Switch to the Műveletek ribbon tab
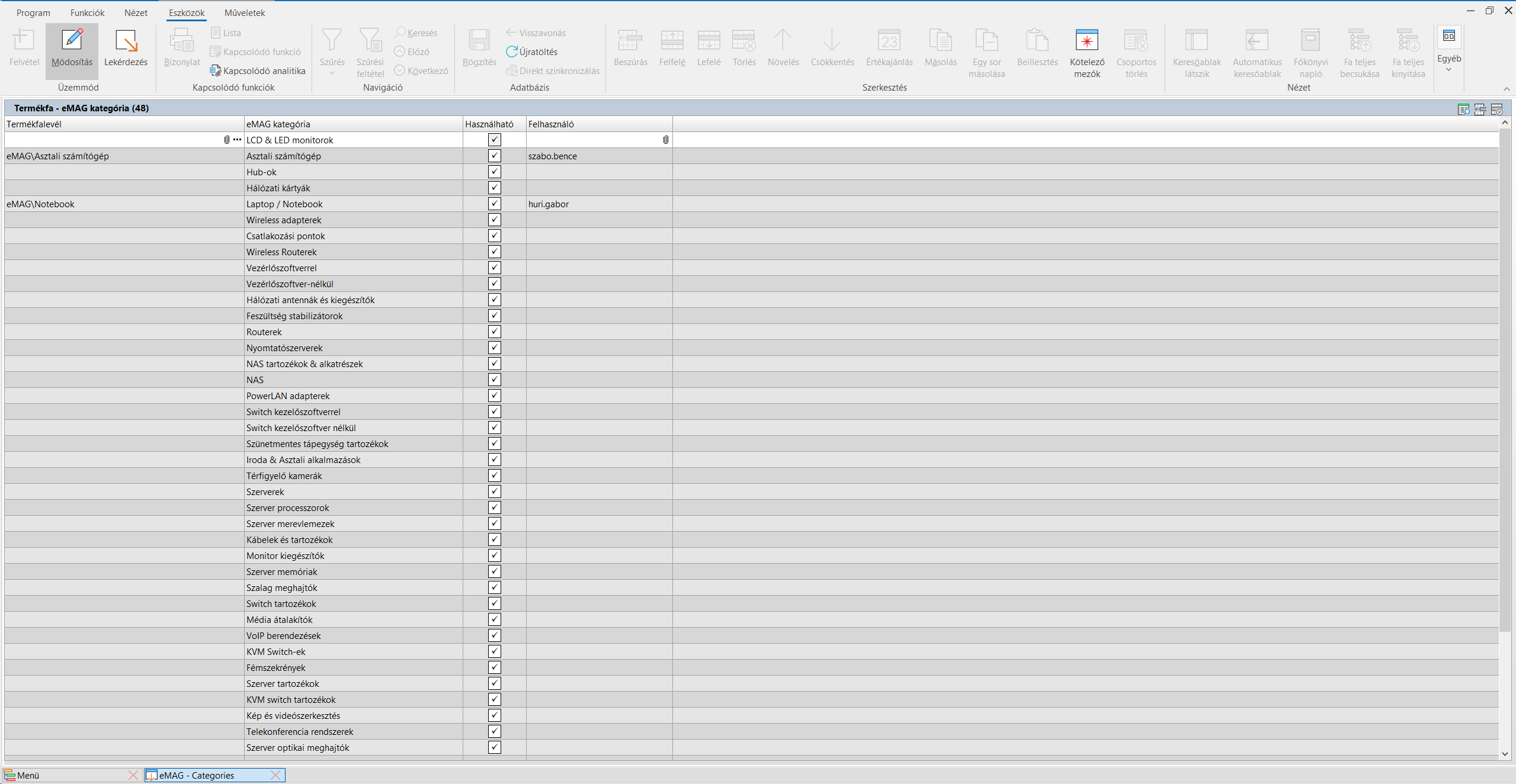 [245, 12]
